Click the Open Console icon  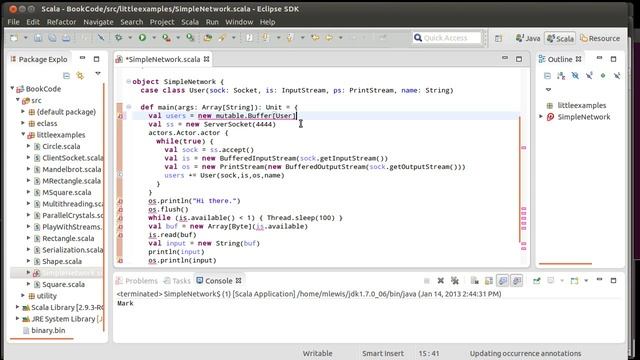(574, 281)
